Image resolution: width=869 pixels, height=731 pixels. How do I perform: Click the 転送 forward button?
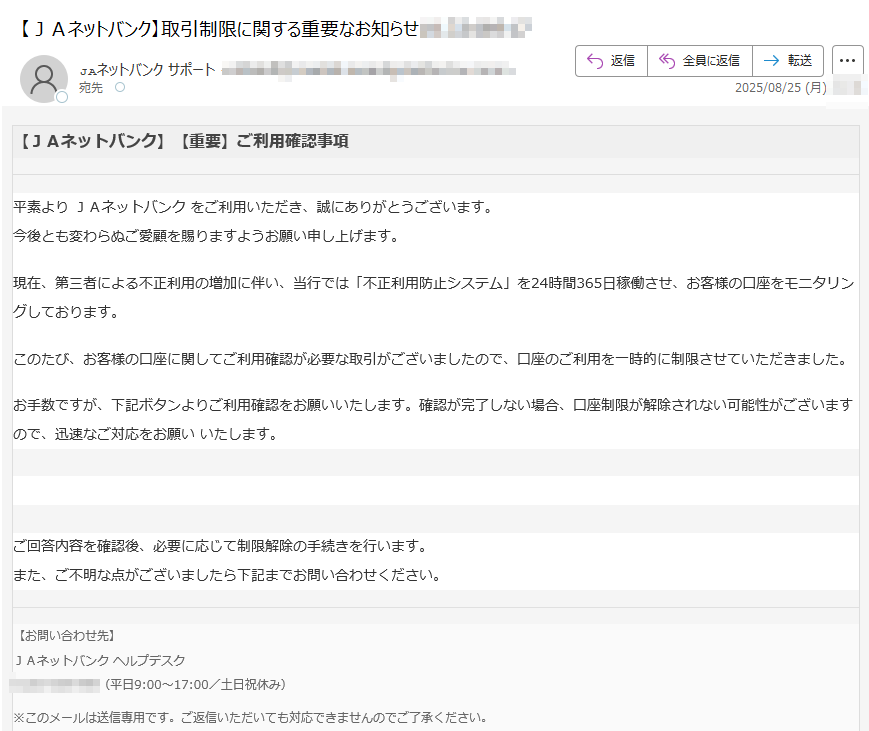coord(788,61)
